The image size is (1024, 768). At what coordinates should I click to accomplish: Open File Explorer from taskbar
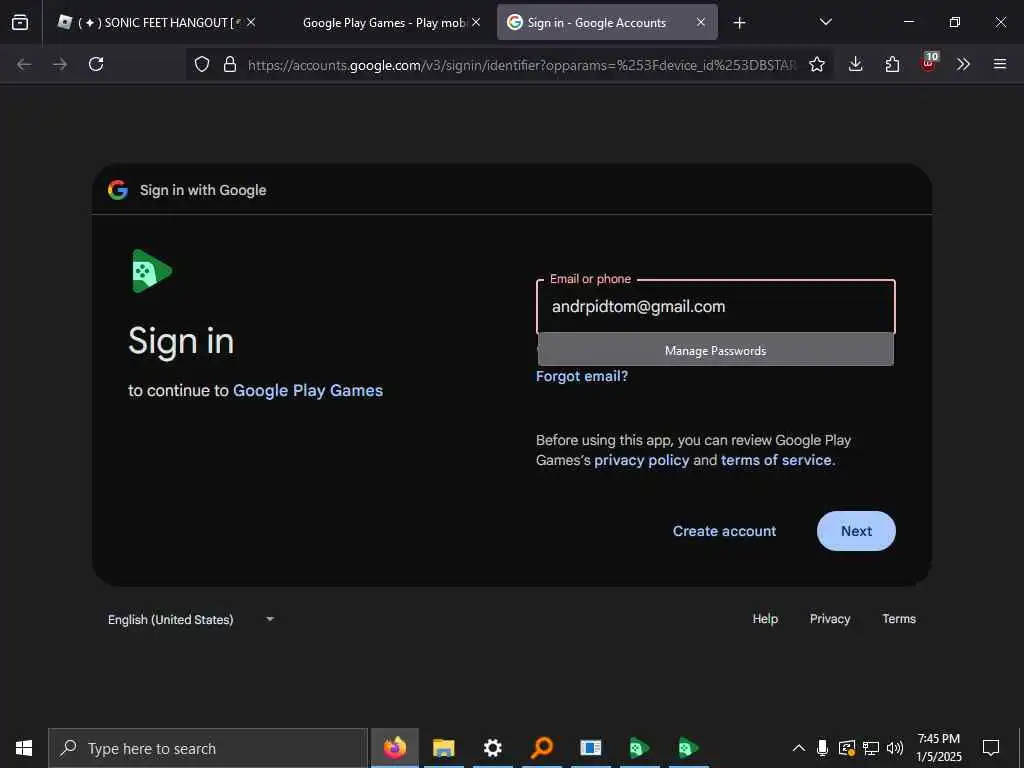(443, 748)
